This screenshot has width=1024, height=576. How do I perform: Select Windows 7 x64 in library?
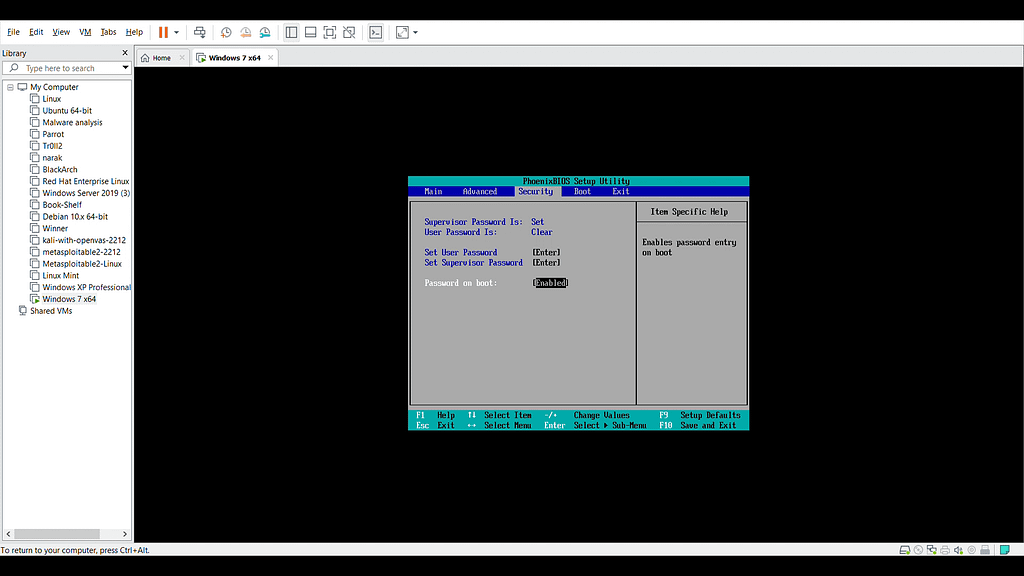click(x=69, y=298)
